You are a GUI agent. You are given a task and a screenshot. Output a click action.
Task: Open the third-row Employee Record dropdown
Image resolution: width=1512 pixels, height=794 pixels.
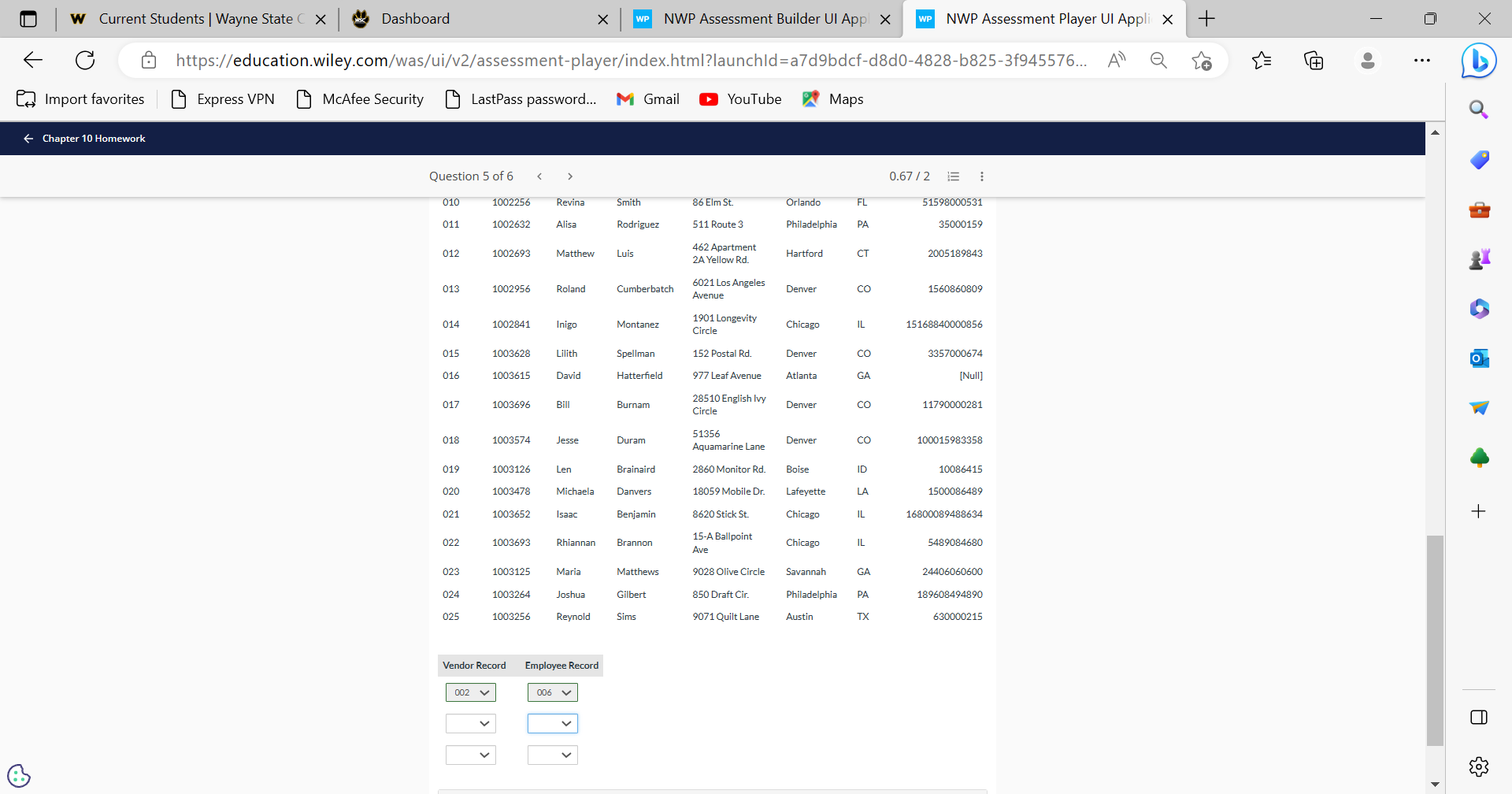click(x=553, y=755)
